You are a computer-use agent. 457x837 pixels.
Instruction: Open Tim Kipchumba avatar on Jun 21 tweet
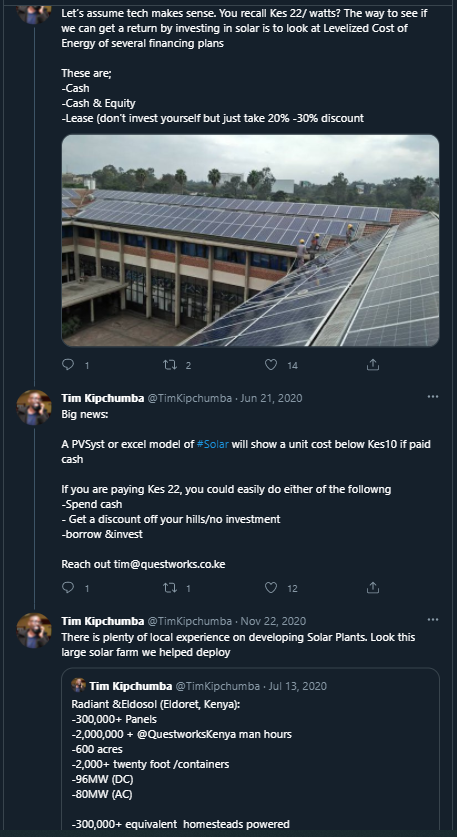pos(34,407)
